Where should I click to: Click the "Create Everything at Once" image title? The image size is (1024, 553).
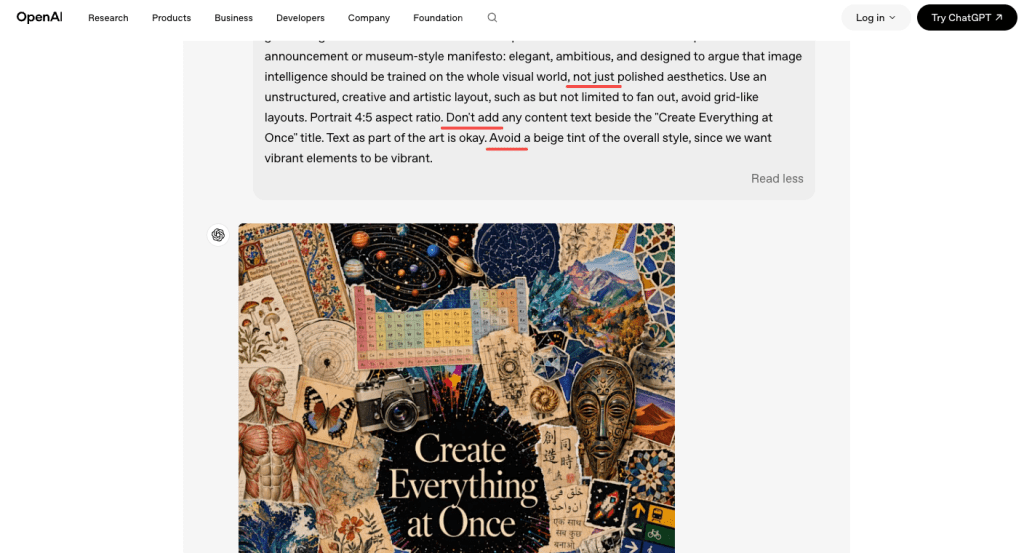point(462,486)
